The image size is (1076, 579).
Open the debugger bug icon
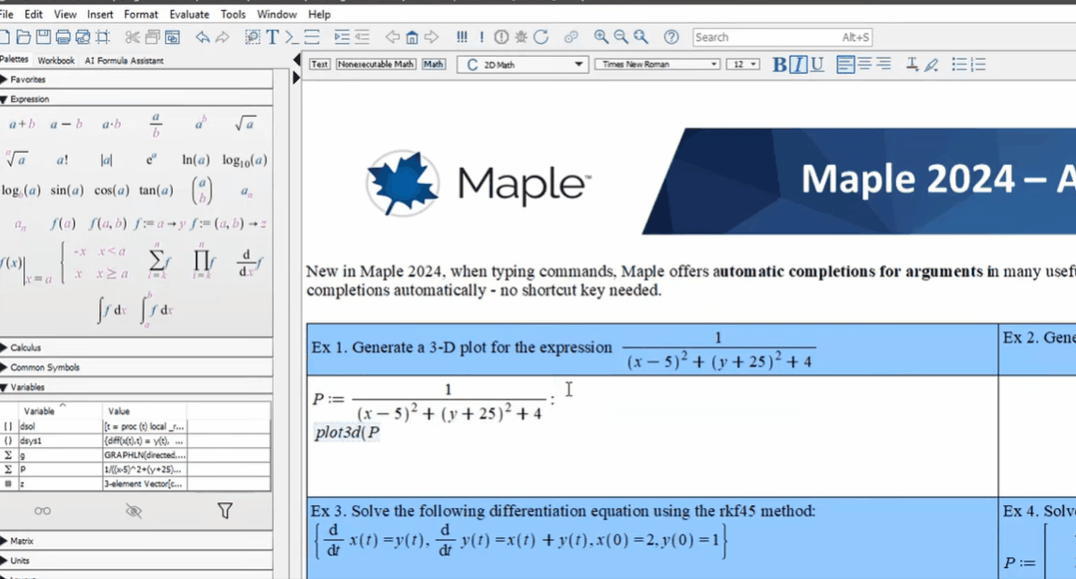[522, 37]
